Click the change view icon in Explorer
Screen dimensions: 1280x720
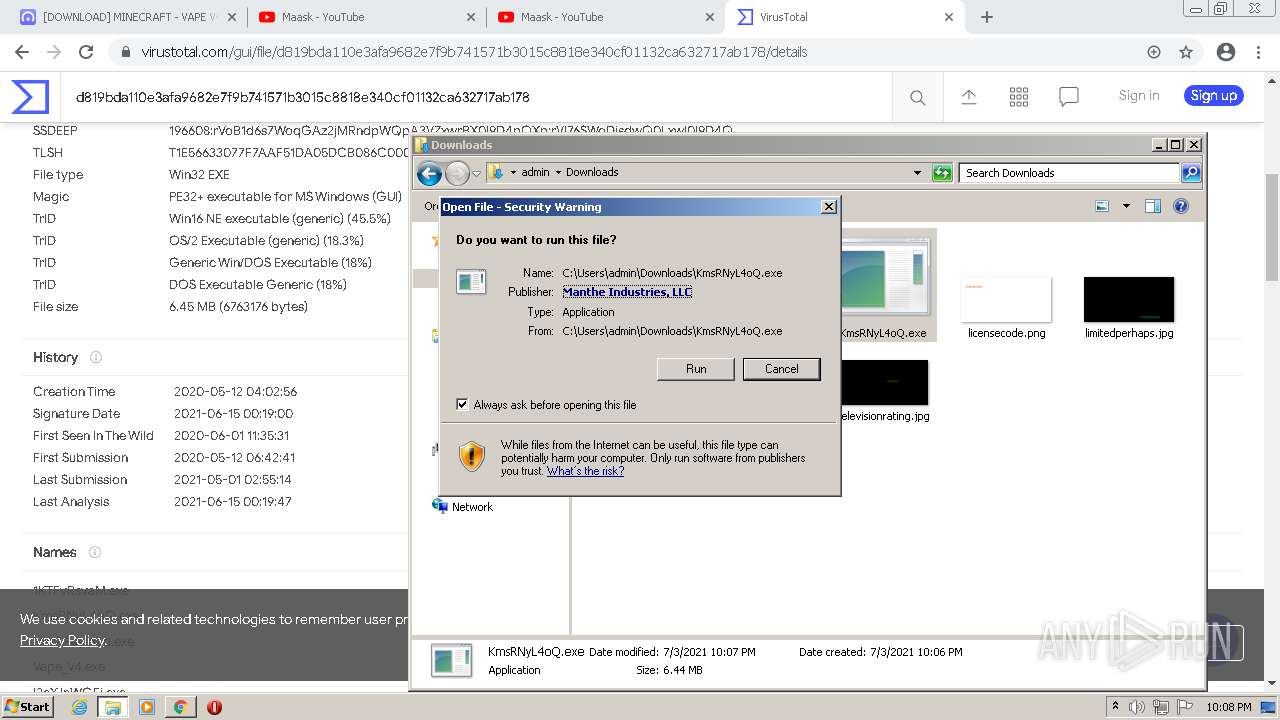[1102, 206]
